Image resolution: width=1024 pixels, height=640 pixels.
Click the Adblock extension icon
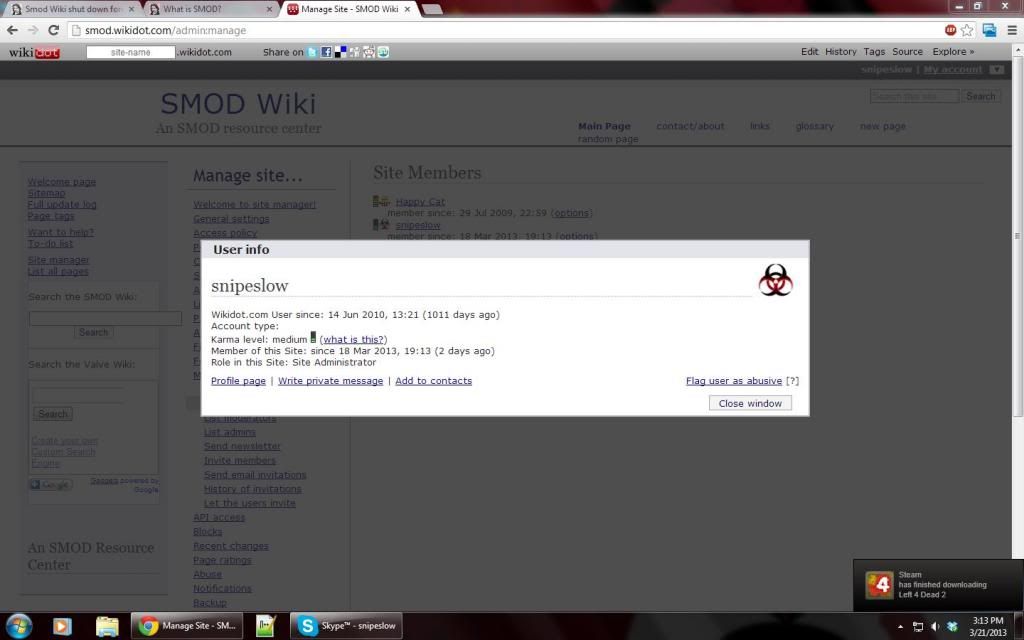950,30
